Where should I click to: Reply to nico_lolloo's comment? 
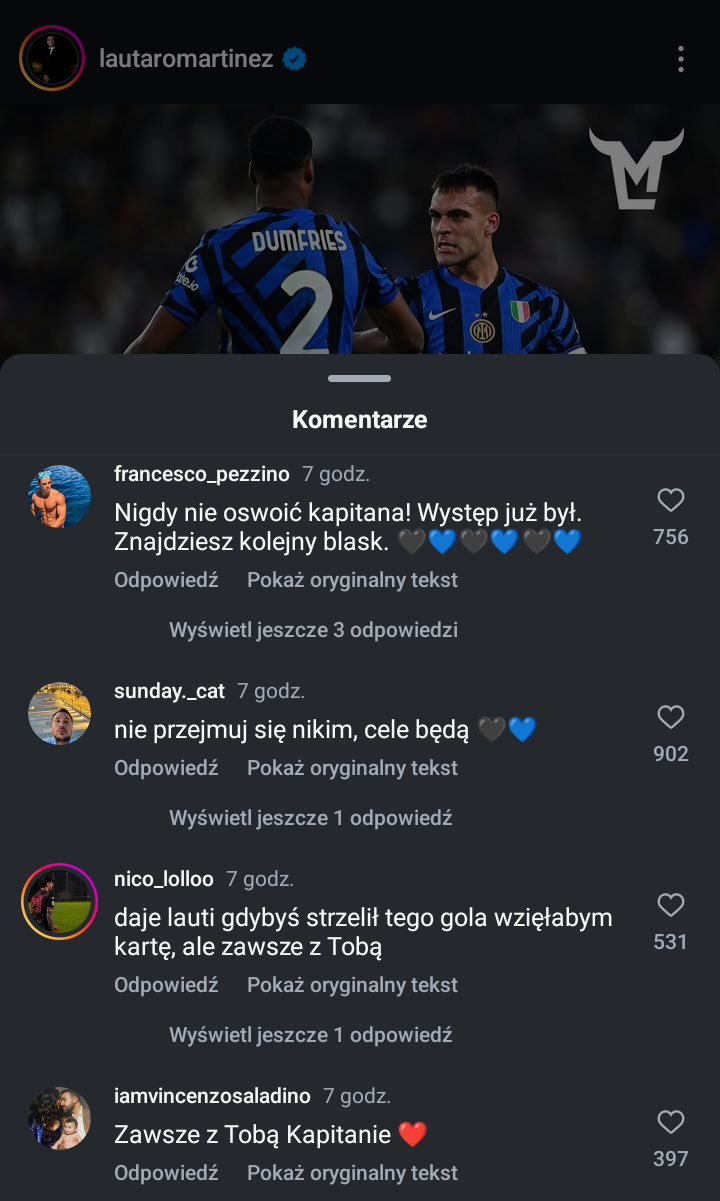coord(166,985)
